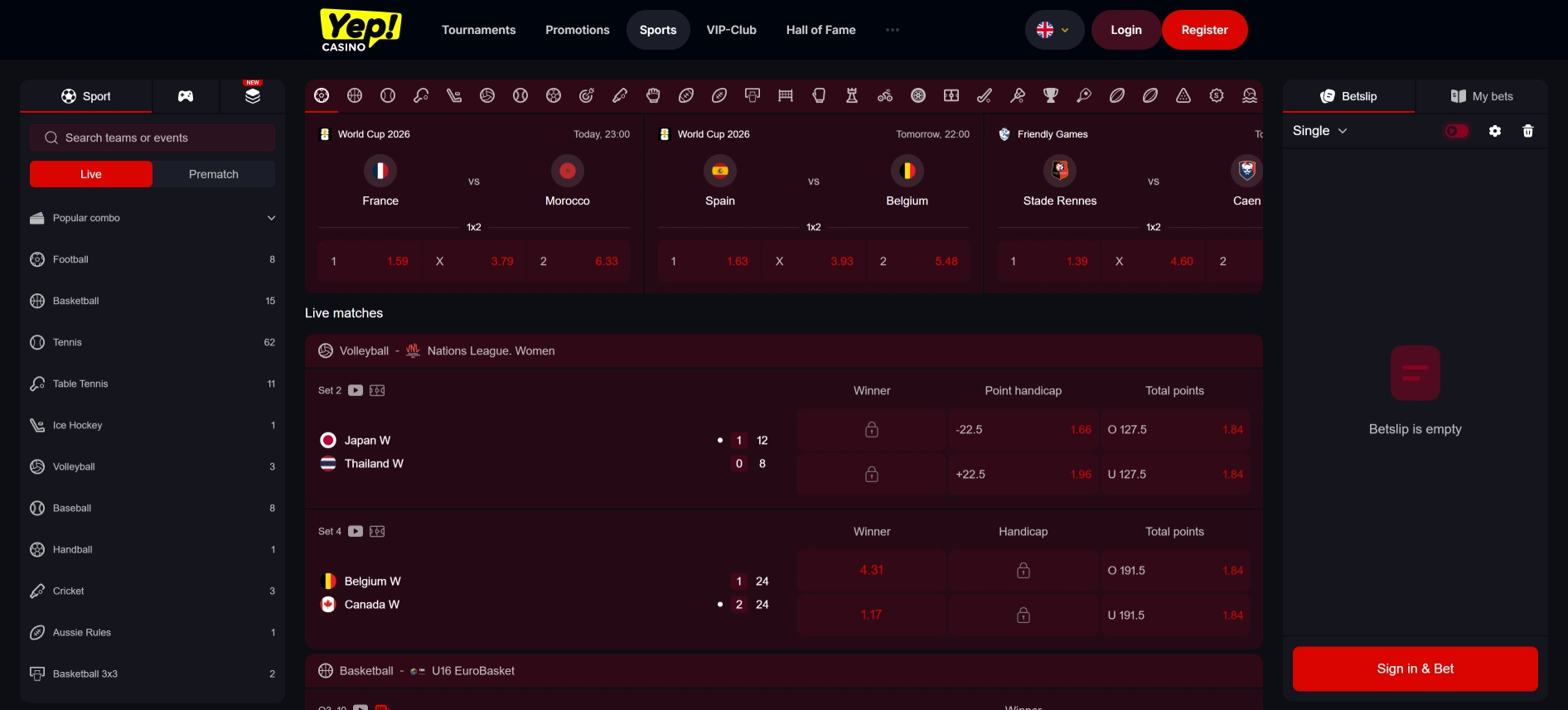Pick Belgium W winner odds 4.31
Viewport: 1568px width, 710px height.
pos(871,570)
